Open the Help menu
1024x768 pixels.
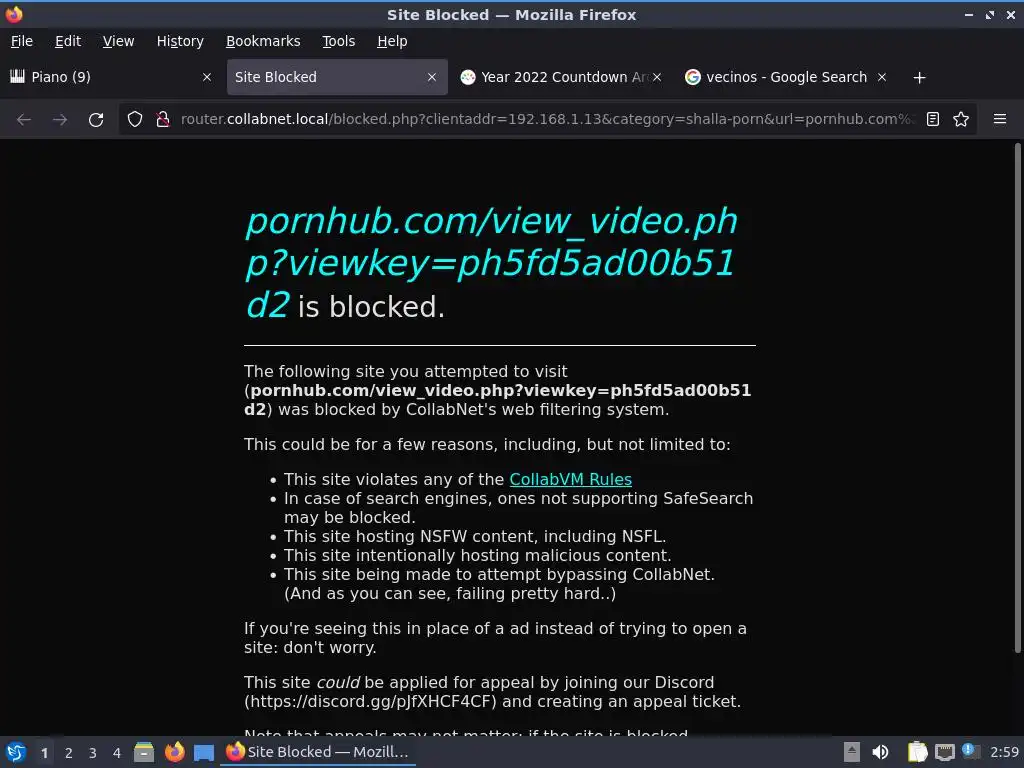(x=392, y=41)
